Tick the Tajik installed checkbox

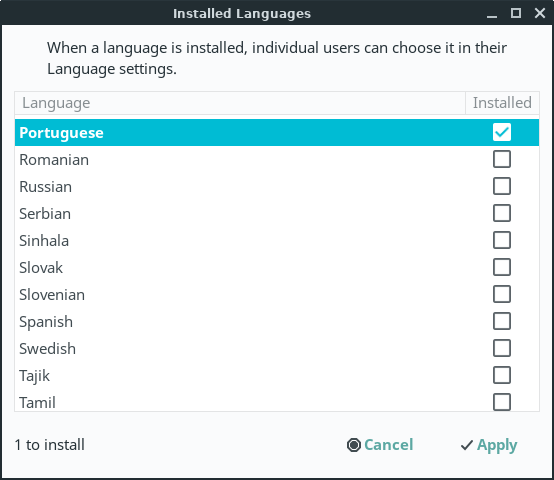click(502, 375)
